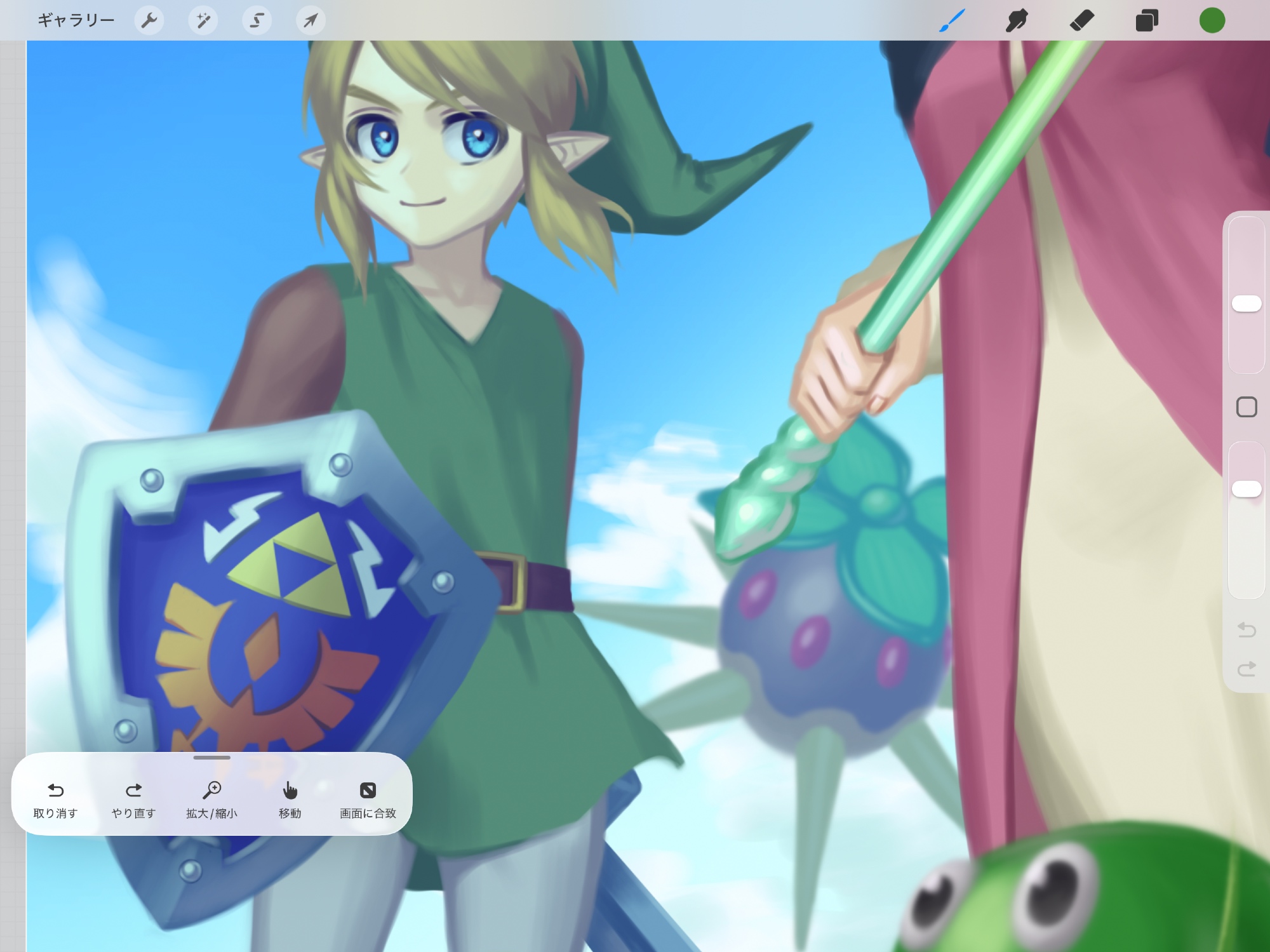Image resolution: width=1270 pixels, height=952 pixels.
Task: Tap 画面に合致 fit-to-screen option
Action: tap(368, 799)
